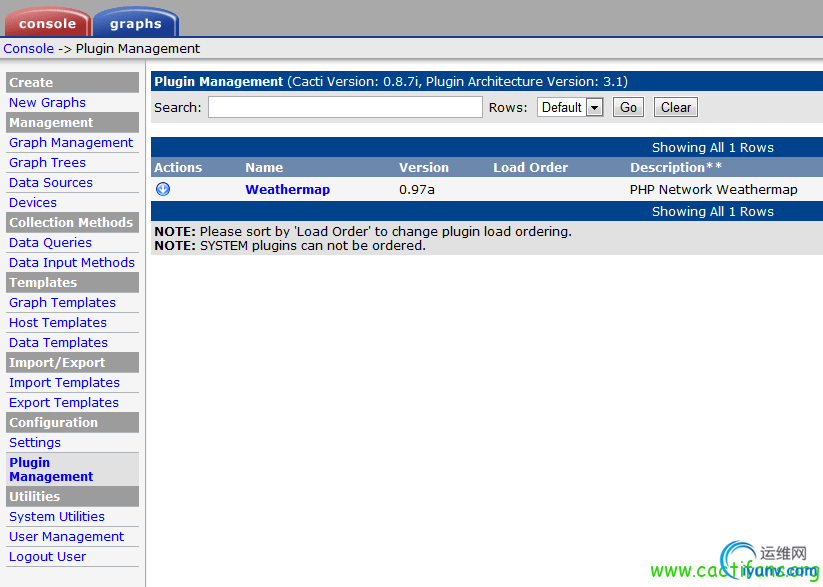Open System Utilities in sidebar

click(x=57, y=517)
